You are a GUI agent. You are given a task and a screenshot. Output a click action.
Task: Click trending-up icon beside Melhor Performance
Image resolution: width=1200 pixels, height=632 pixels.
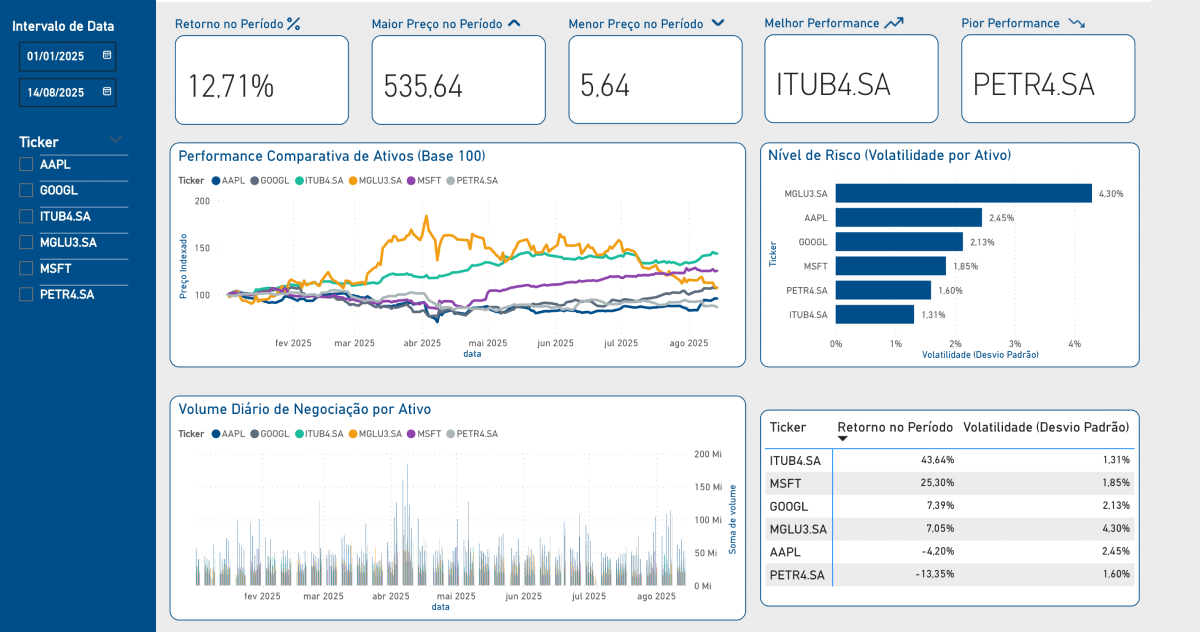click(x=894, y=23)
